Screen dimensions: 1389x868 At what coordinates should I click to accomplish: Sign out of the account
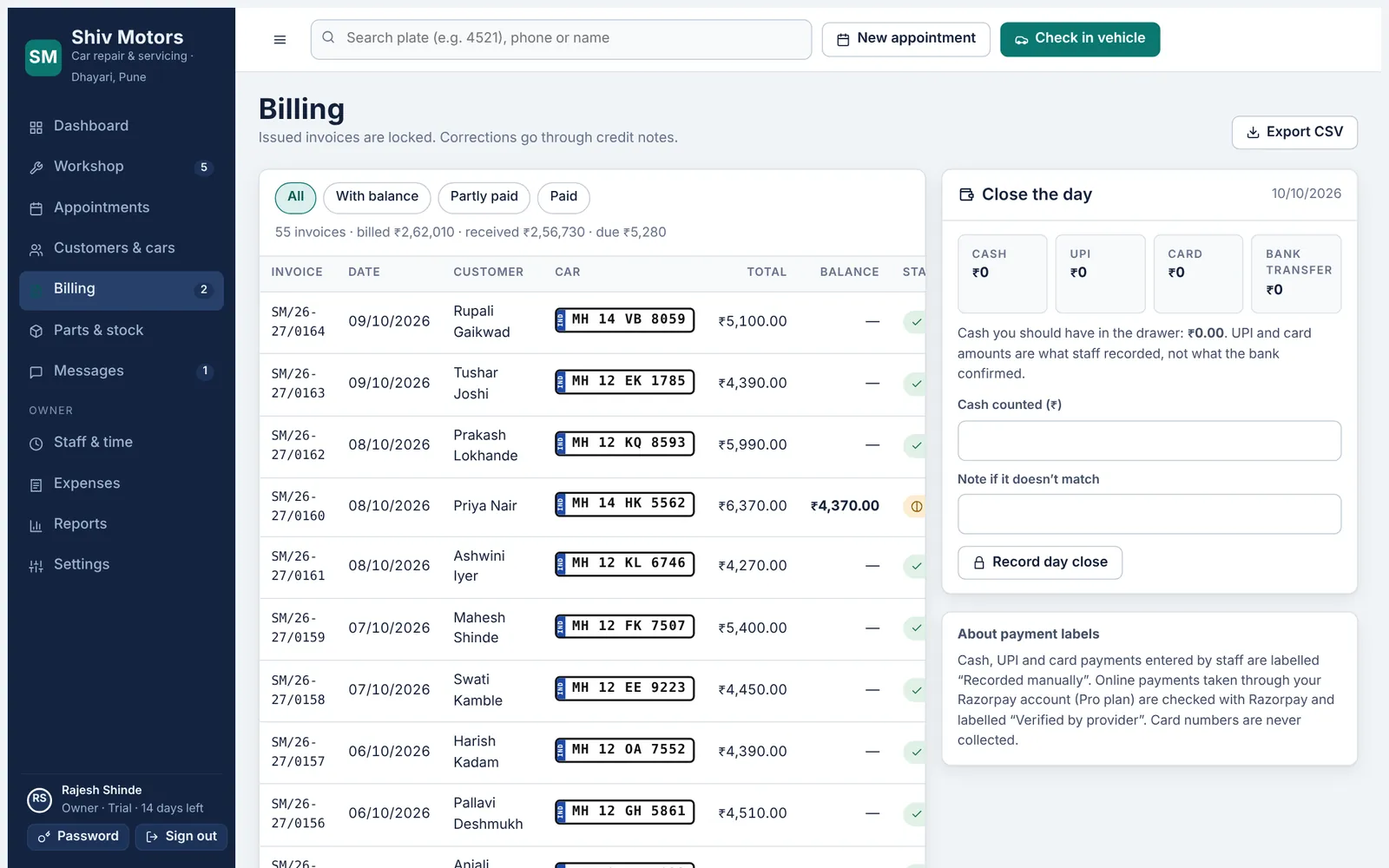point(181,837)
